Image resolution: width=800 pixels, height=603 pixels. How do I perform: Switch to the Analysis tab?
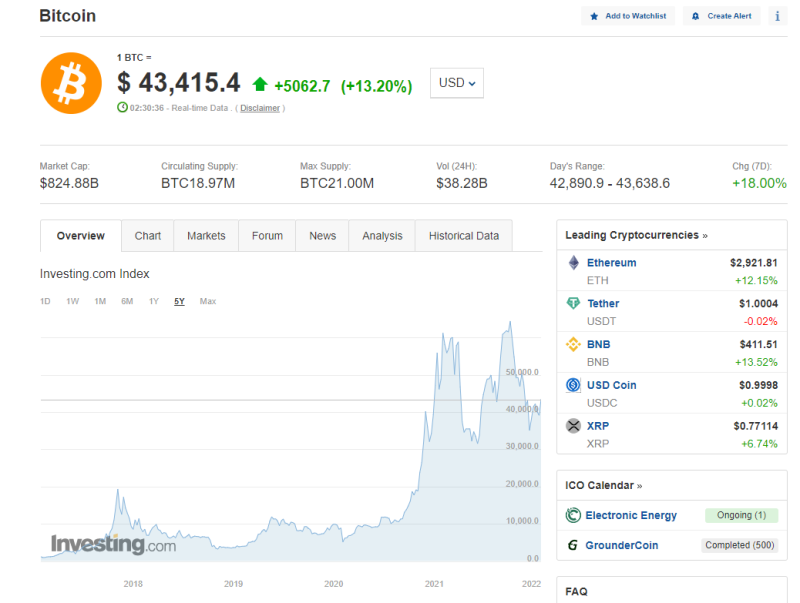[x=382, y=236]
